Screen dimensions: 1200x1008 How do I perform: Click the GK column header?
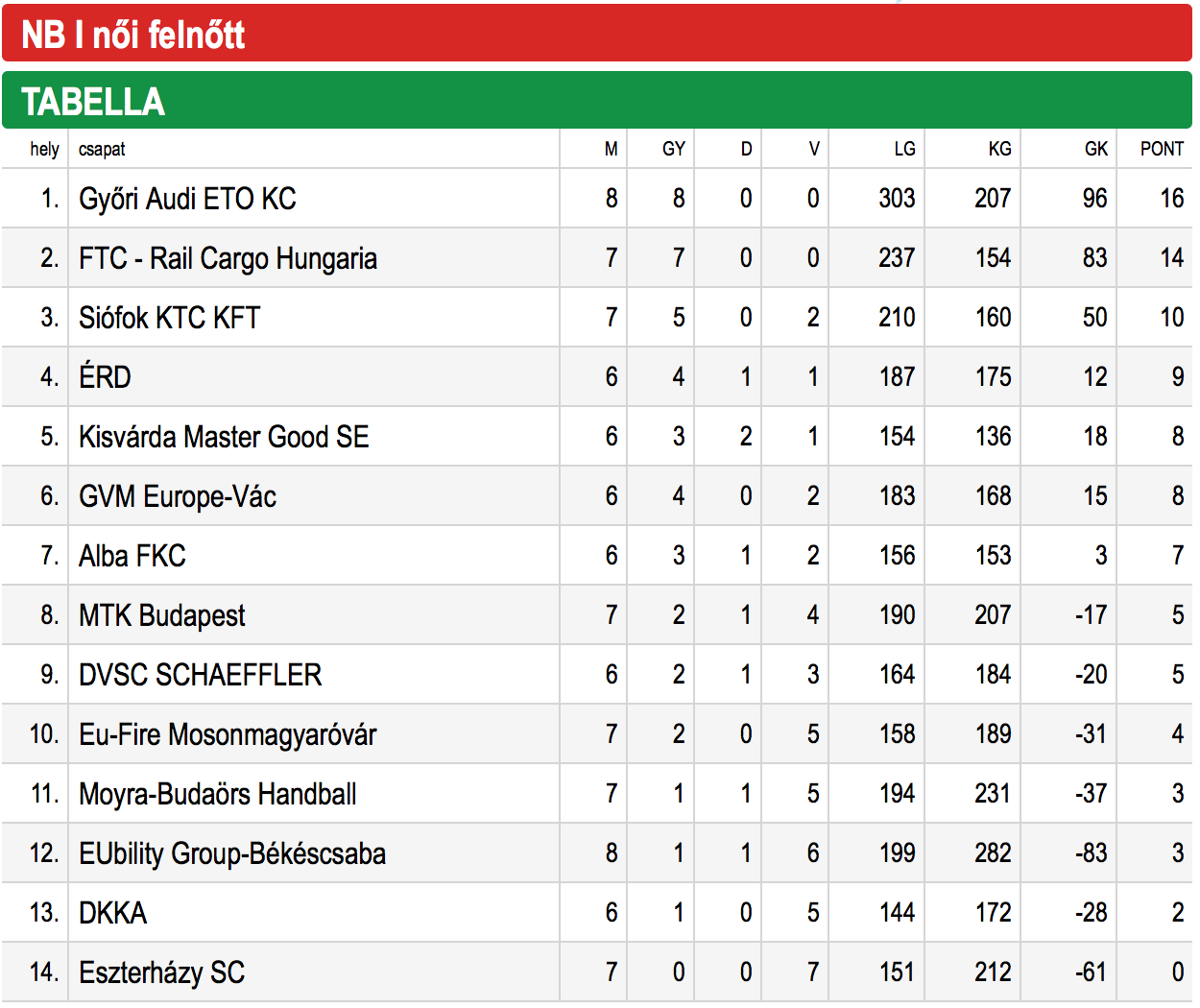[1096, 149]
